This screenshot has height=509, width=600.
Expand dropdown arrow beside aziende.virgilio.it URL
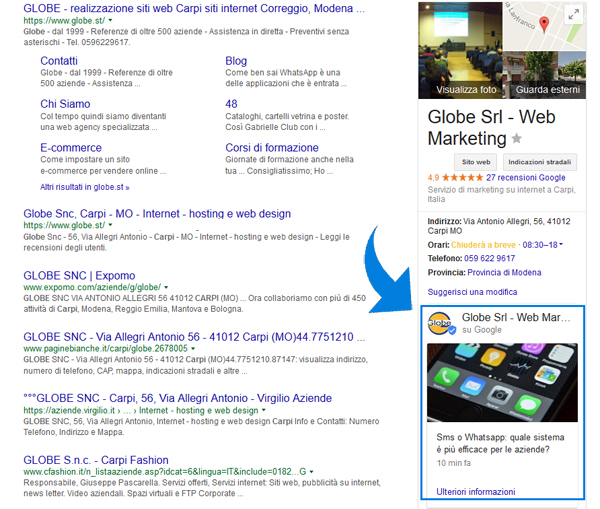(263, 410)
